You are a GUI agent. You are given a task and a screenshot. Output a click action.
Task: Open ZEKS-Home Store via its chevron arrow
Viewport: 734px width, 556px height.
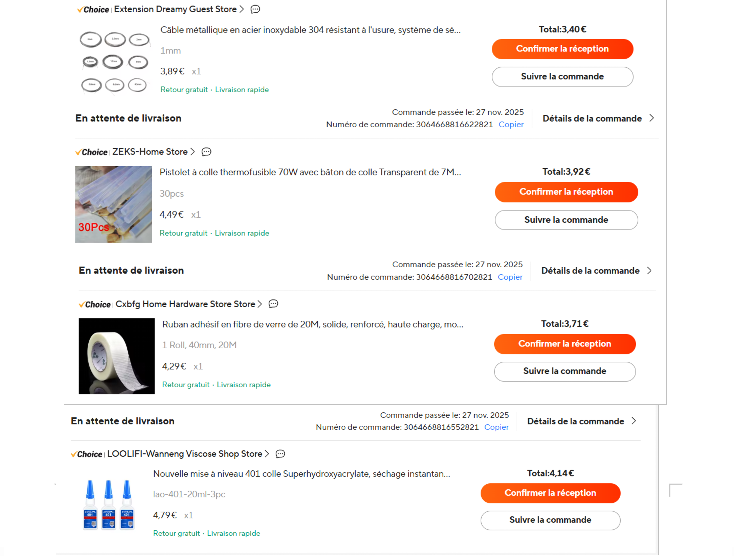[x=192, y=152]
